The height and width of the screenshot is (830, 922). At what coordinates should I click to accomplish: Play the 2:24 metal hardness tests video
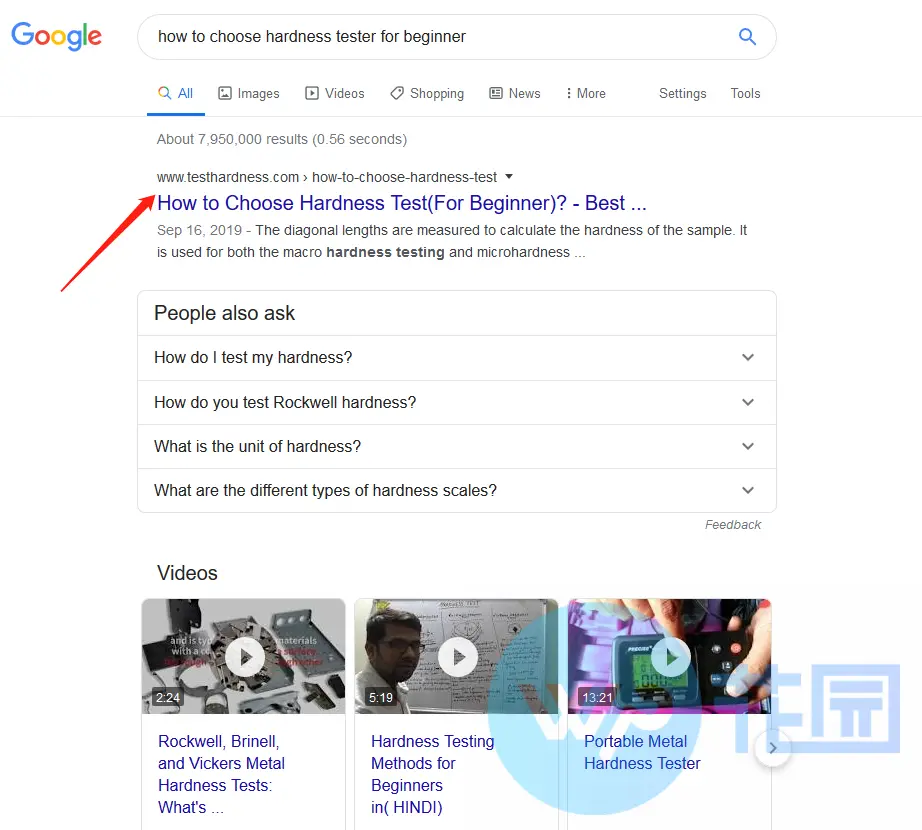click(x=243, y=656)
